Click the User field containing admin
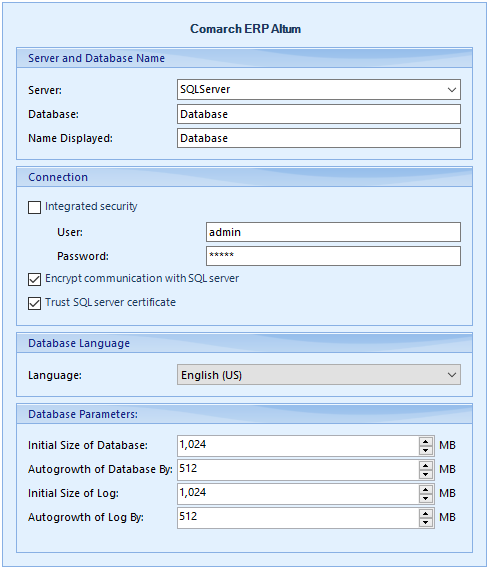 [x=333, y=232]
